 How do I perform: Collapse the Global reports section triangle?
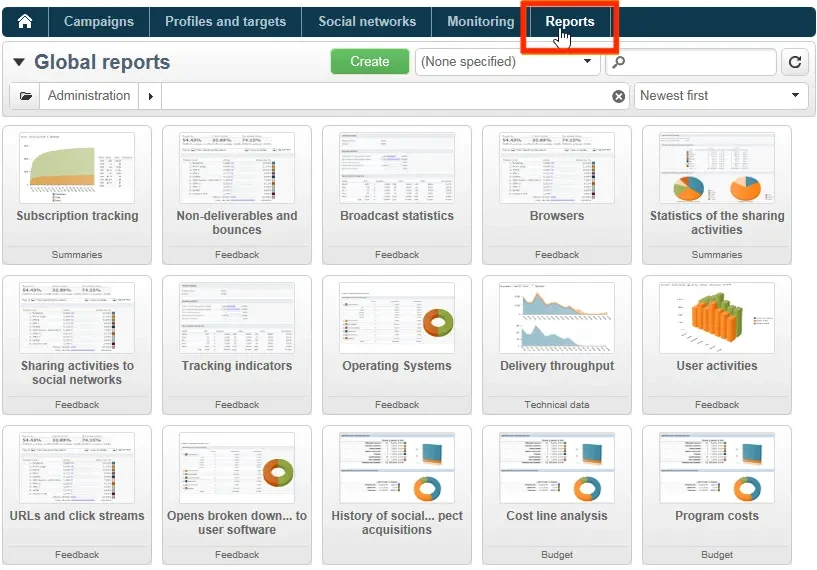point(19,62)
